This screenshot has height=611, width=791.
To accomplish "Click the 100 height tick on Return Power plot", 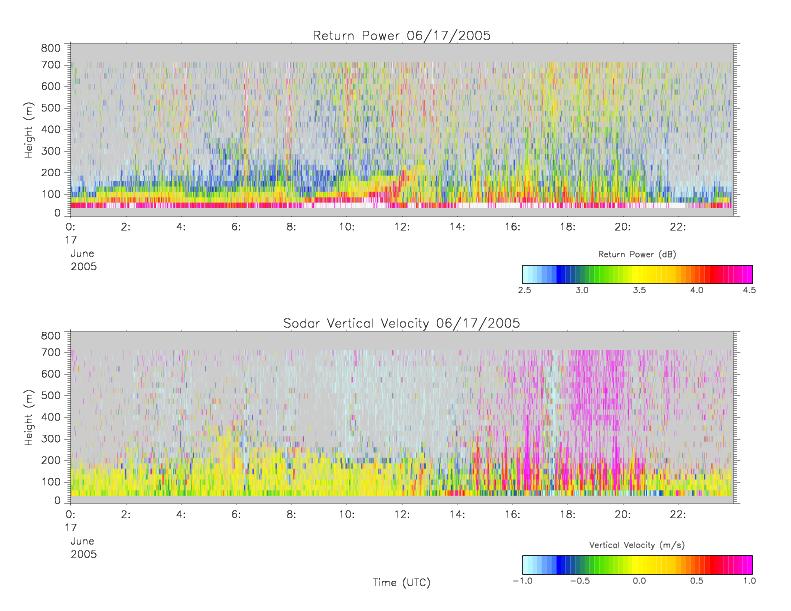I will [50, 194].
